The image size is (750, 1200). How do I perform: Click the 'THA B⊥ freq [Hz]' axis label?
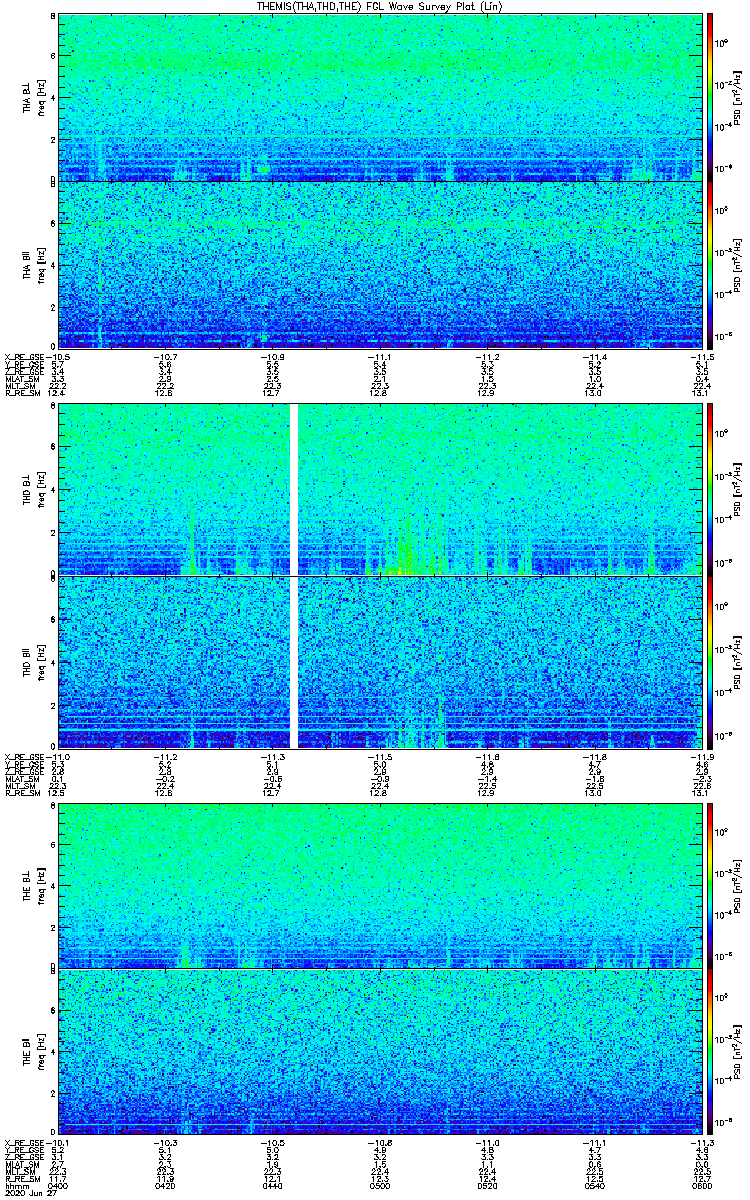click(x=33, y=96)
